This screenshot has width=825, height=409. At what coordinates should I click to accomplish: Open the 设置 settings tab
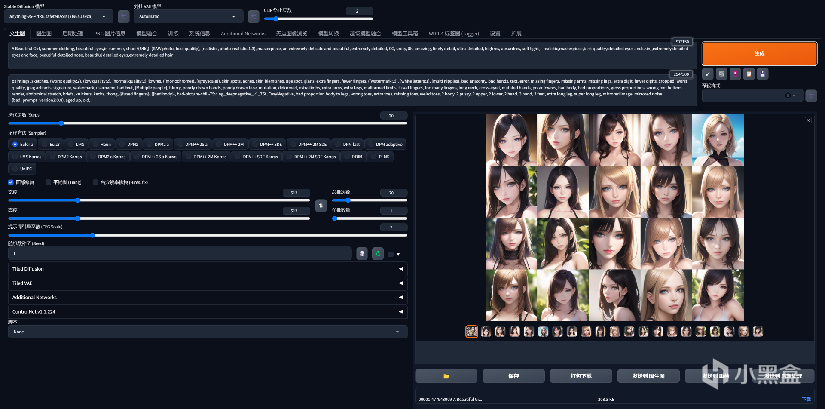coord(495,33)
